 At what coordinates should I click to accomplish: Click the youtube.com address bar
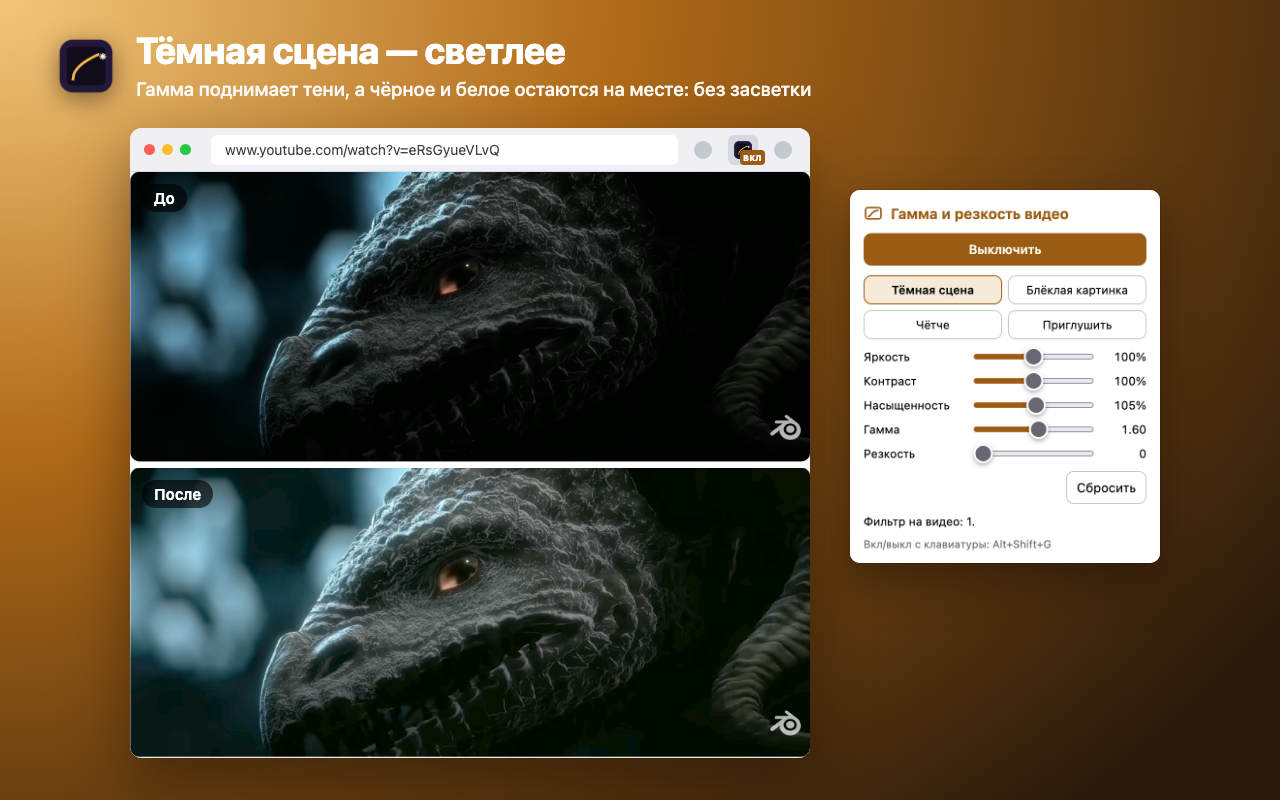point(445,150)
